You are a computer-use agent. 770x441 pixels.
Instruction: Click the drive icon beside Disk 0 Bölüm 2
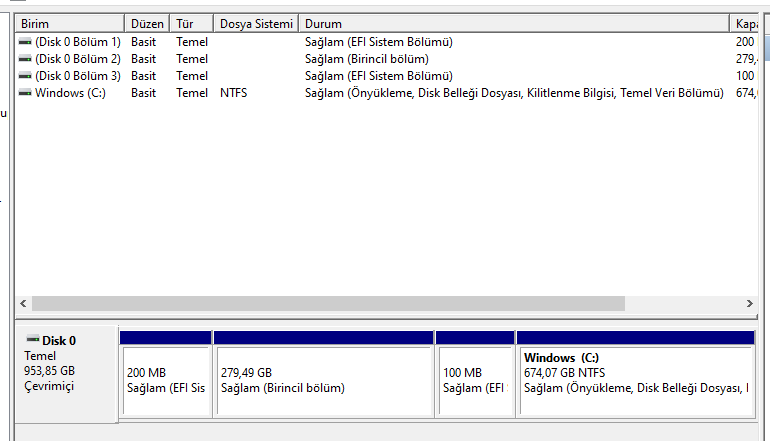25,59
